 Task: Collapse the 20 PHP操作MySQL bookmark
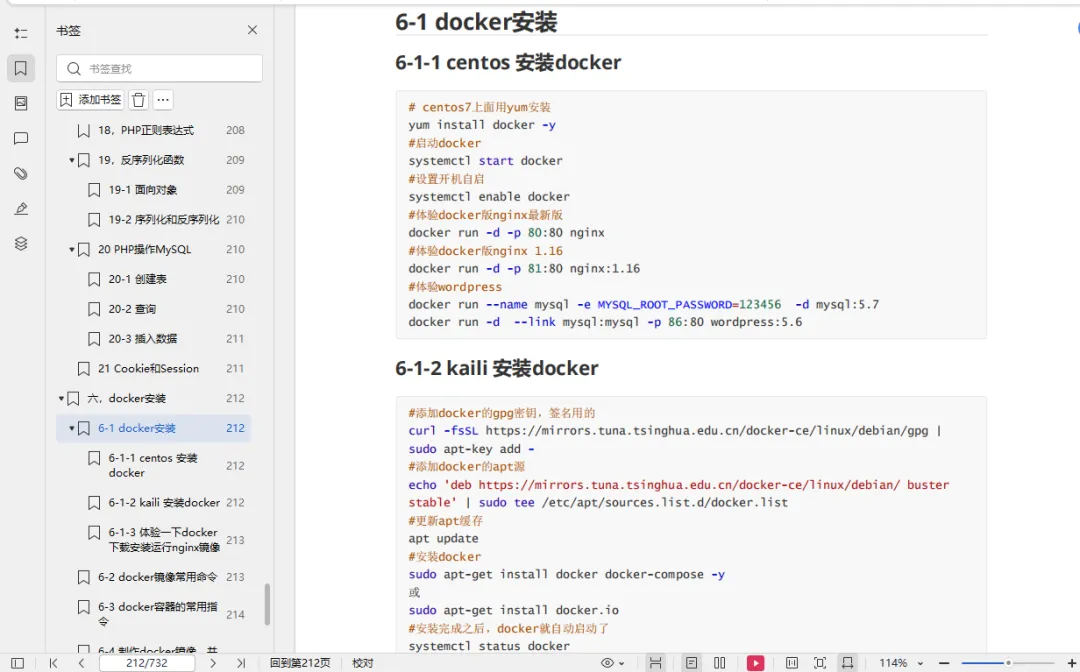click(72, 249)
